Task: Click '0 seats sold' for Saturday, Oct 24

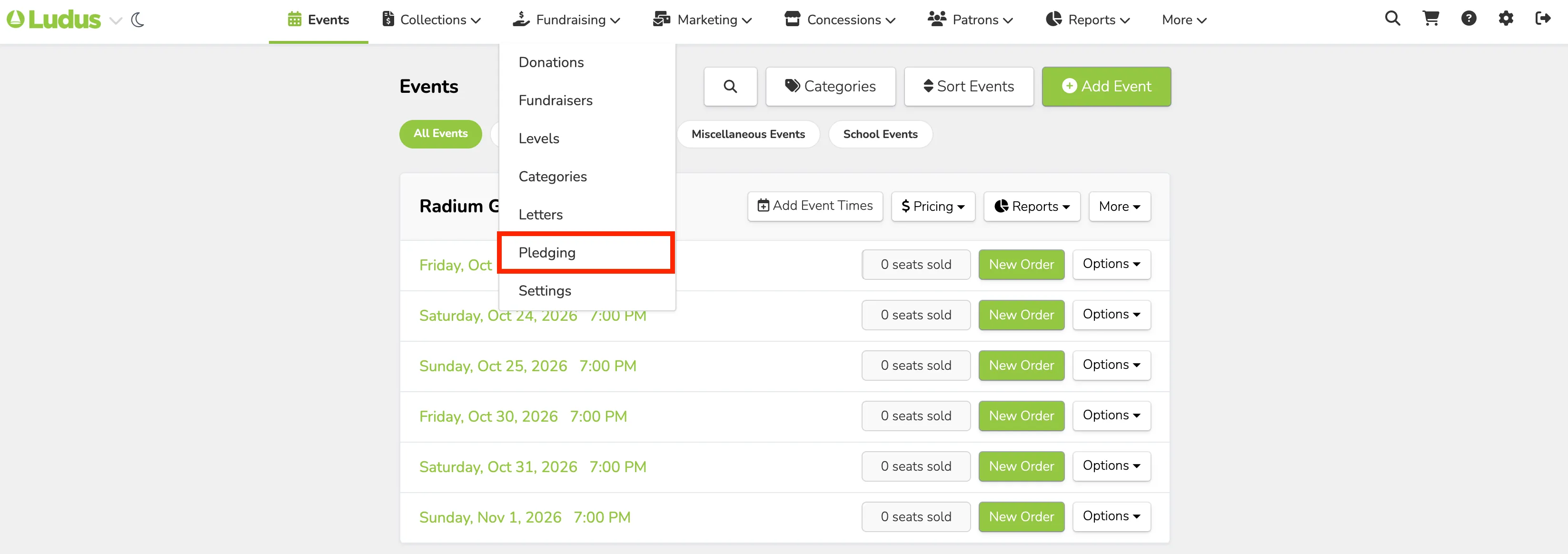Action: tap(916, 315)
